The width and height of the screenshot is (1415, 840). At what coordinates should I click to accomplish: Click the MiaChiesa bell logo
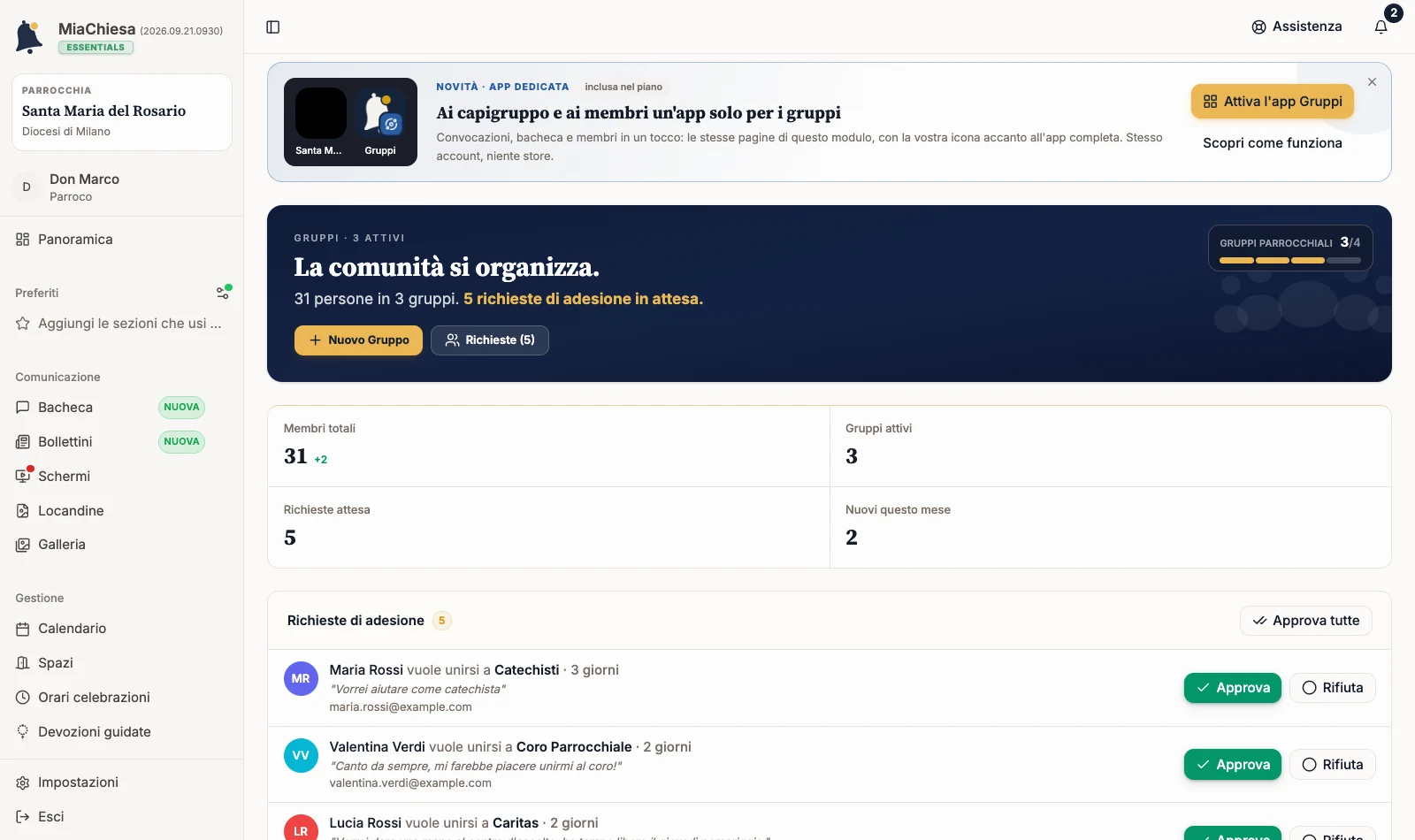click(29, 37)
